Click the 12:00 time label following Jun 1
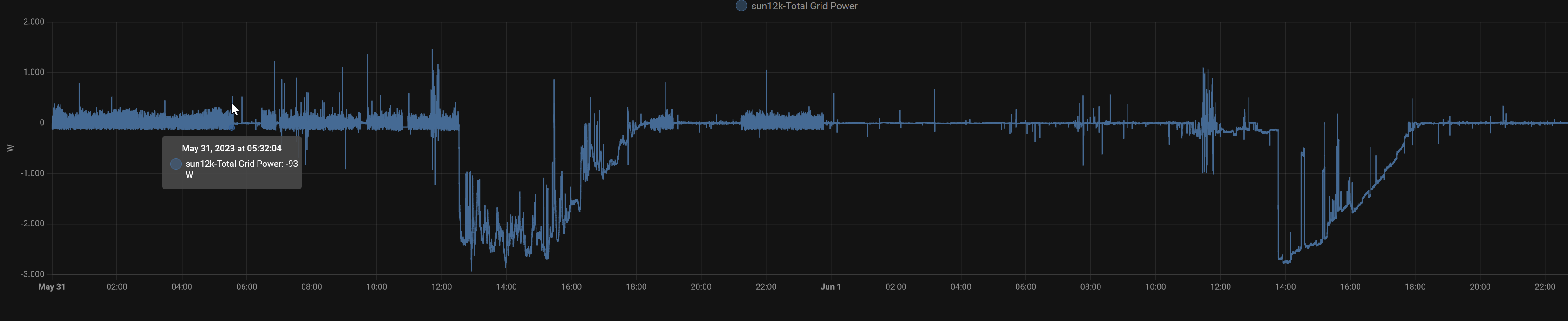 tap(1220, 287)
